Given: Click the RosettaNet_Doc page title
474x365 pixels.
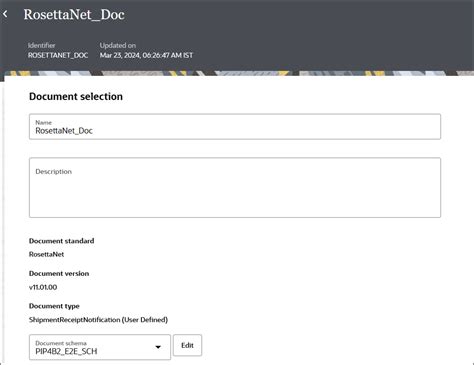Looking at the screenshot, I should pyautogui.click(x=74, y=14).
